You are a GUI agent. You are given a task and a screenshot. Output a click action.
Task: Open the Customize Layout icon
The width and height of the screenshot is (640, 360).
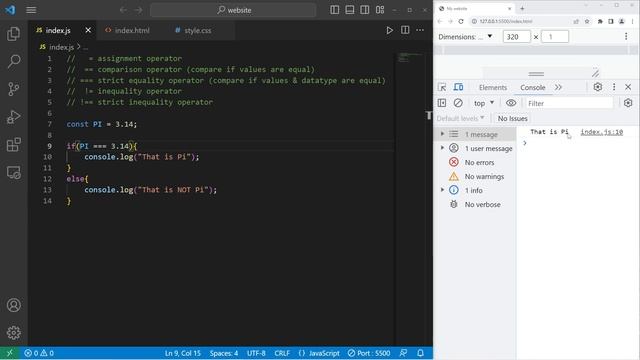point(380,10)
